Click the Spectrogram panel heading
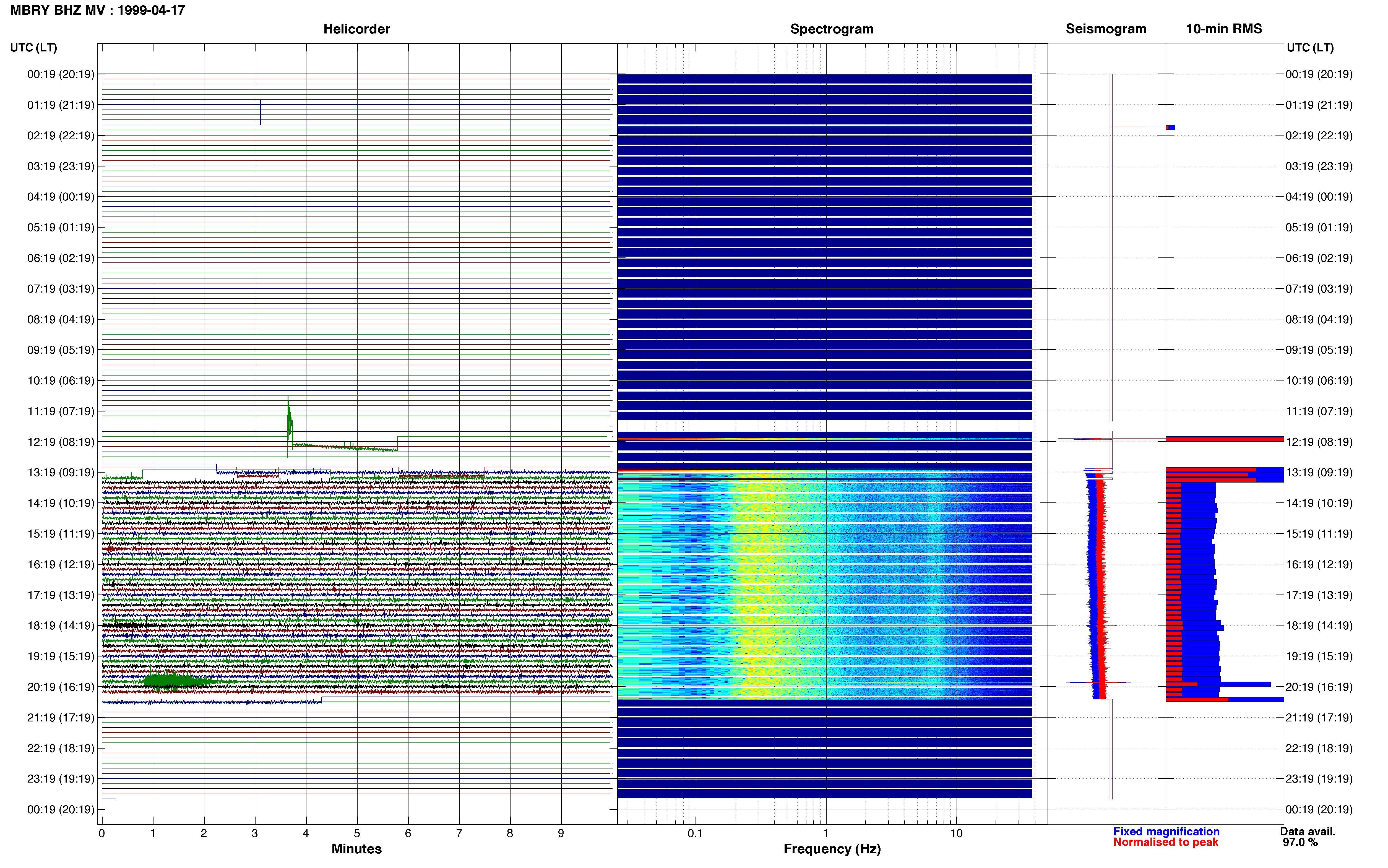The image size is (1388, 868). tap(832, 29)
